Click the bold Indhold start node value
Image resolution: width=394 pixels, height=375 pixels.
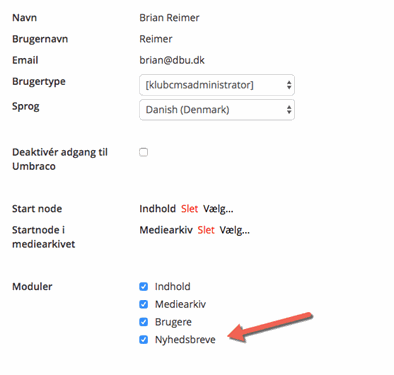[x=158, y=209]
